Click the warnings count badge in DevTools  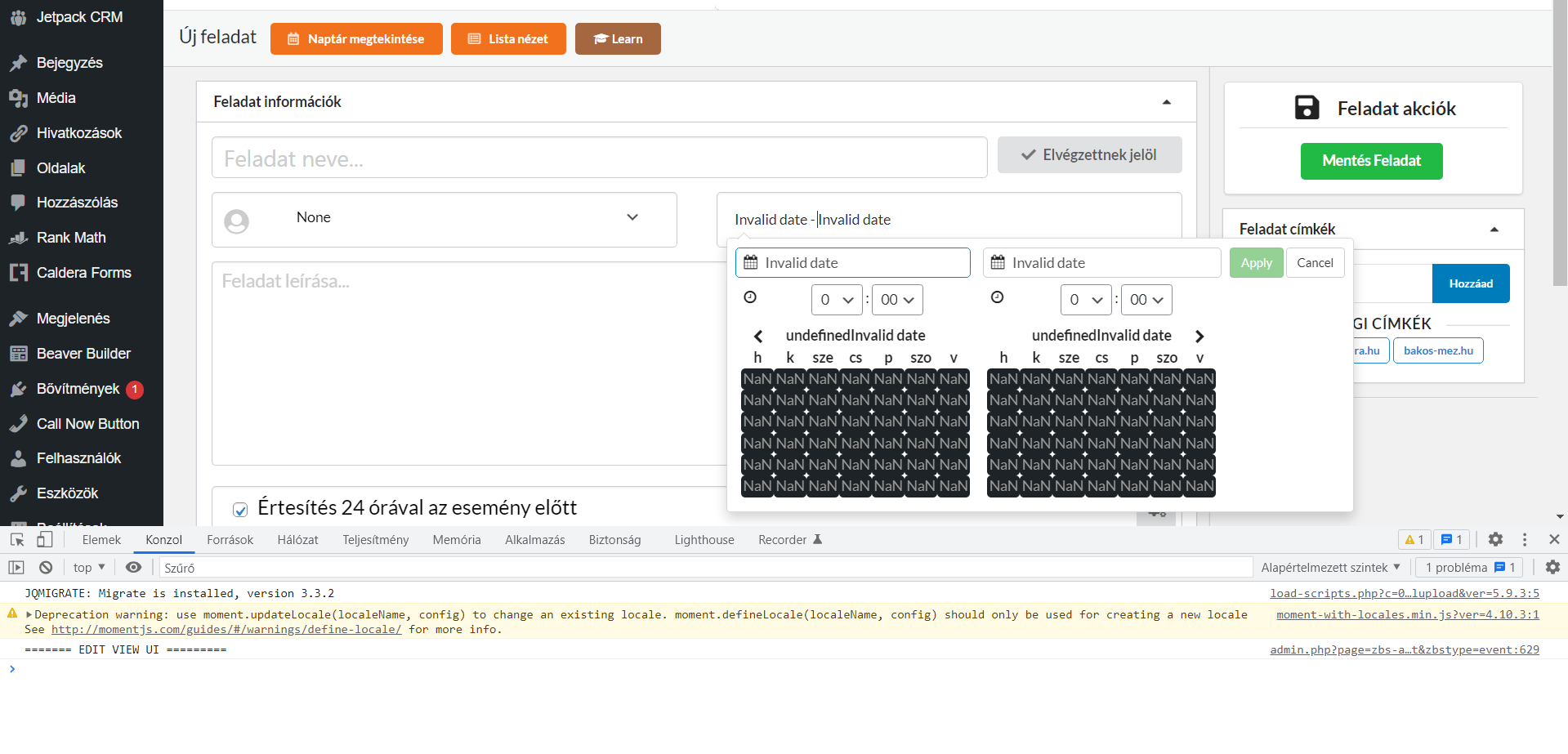(1414, 539)
